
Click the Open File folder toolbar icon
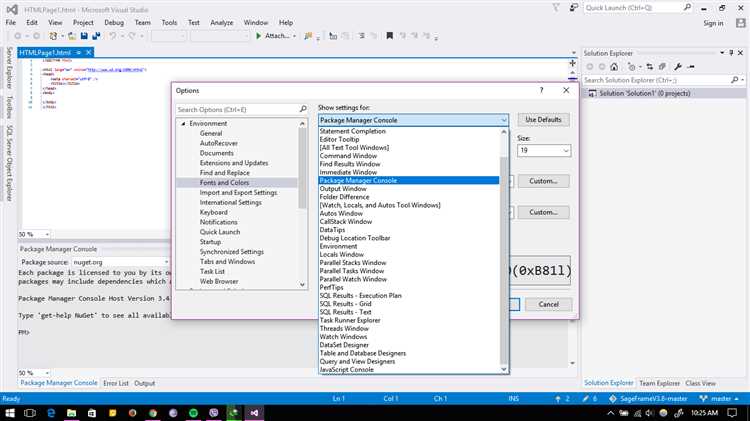point(72,36)
